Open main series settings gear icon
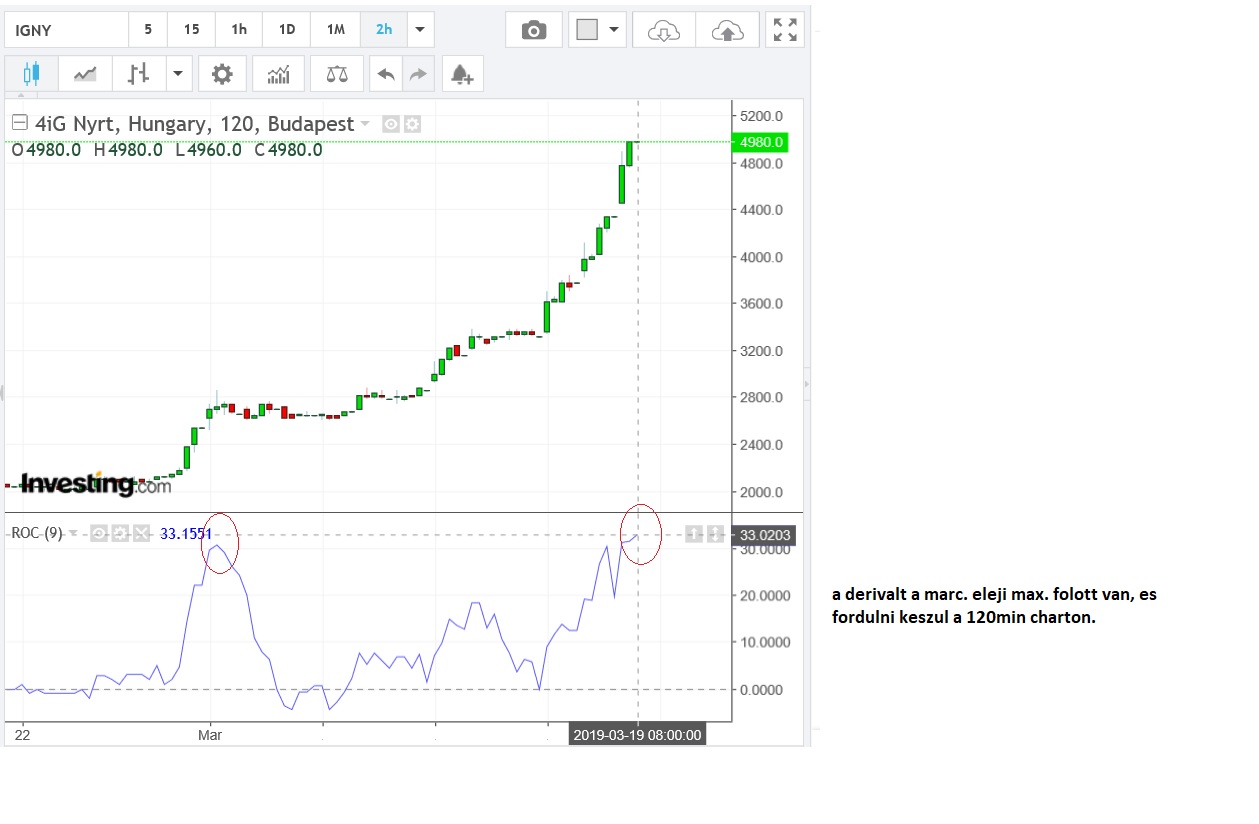 [412, 124]
